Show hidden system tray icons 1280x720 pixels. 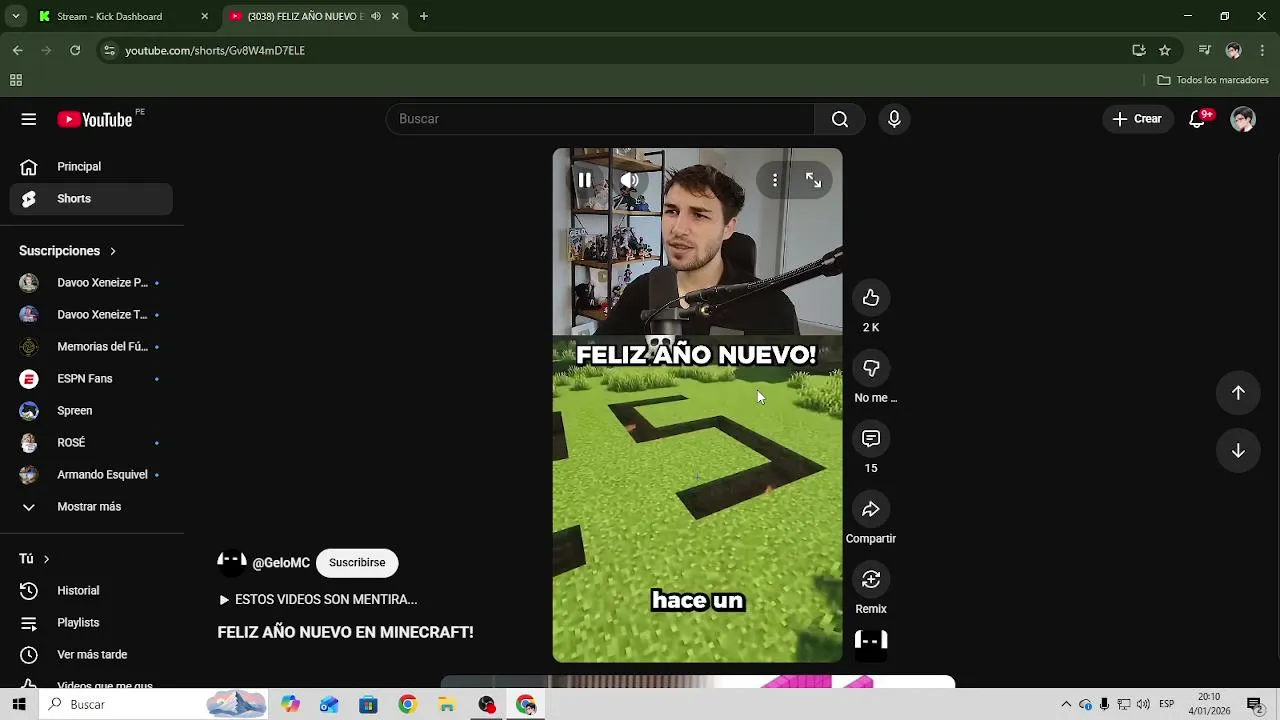click(1066, 704)
